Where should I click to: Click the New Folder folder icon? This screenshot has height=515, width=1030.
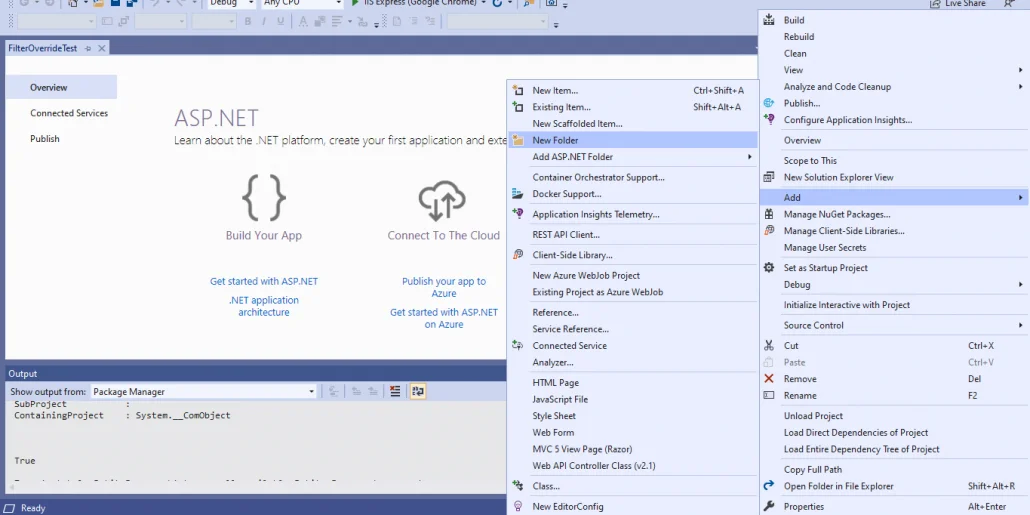point(518,140)
